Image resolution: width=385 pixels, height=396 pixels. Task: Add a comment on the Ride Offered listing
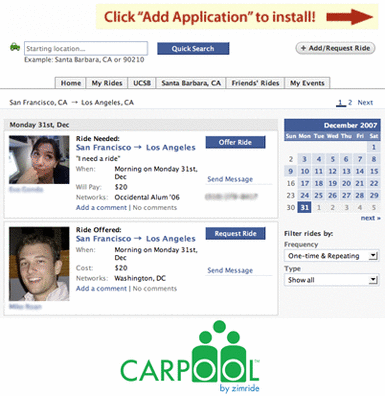pyautogui.click(x=101, y=288)
